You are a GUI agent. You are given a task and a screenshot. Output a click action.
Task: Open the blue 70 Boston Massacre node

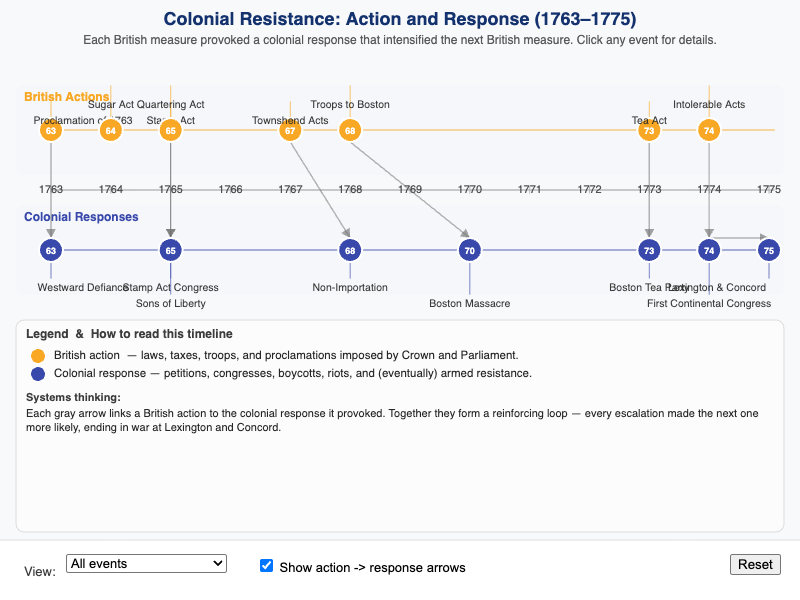point(470,251)
